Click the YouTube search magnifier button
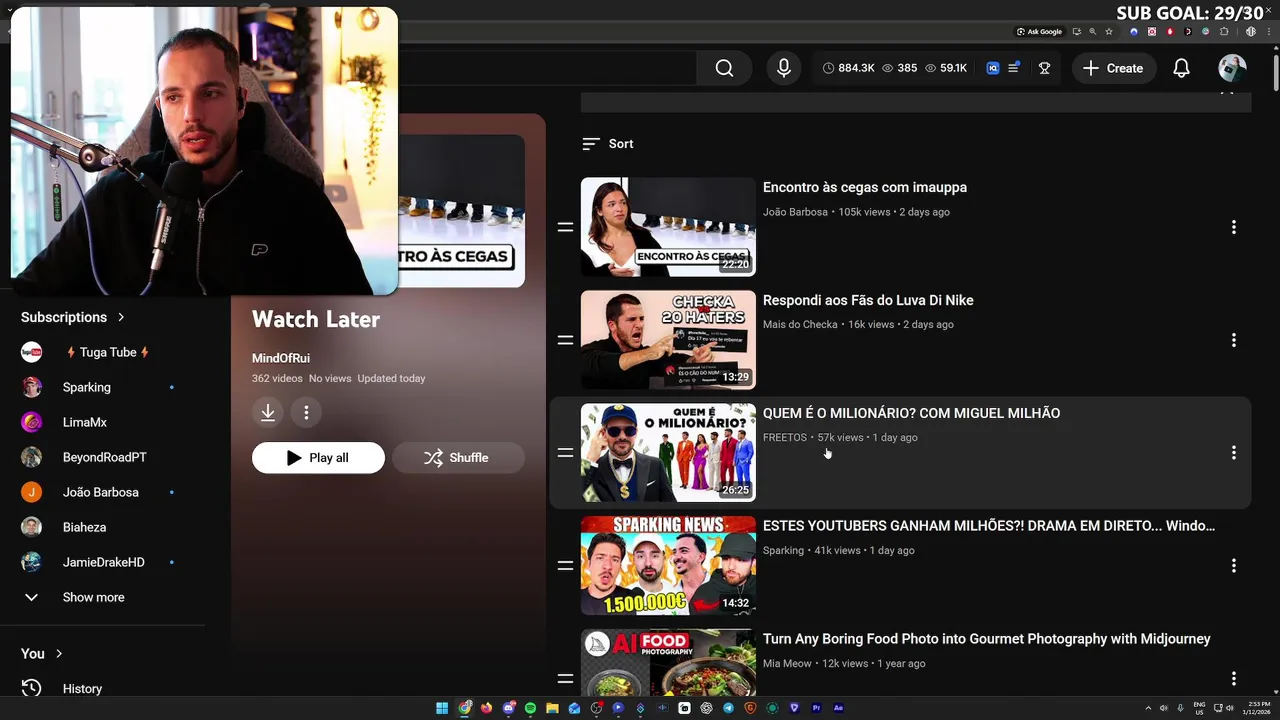Image resolution: width=1280 pixels, height=720 pixels. [724, 68]
